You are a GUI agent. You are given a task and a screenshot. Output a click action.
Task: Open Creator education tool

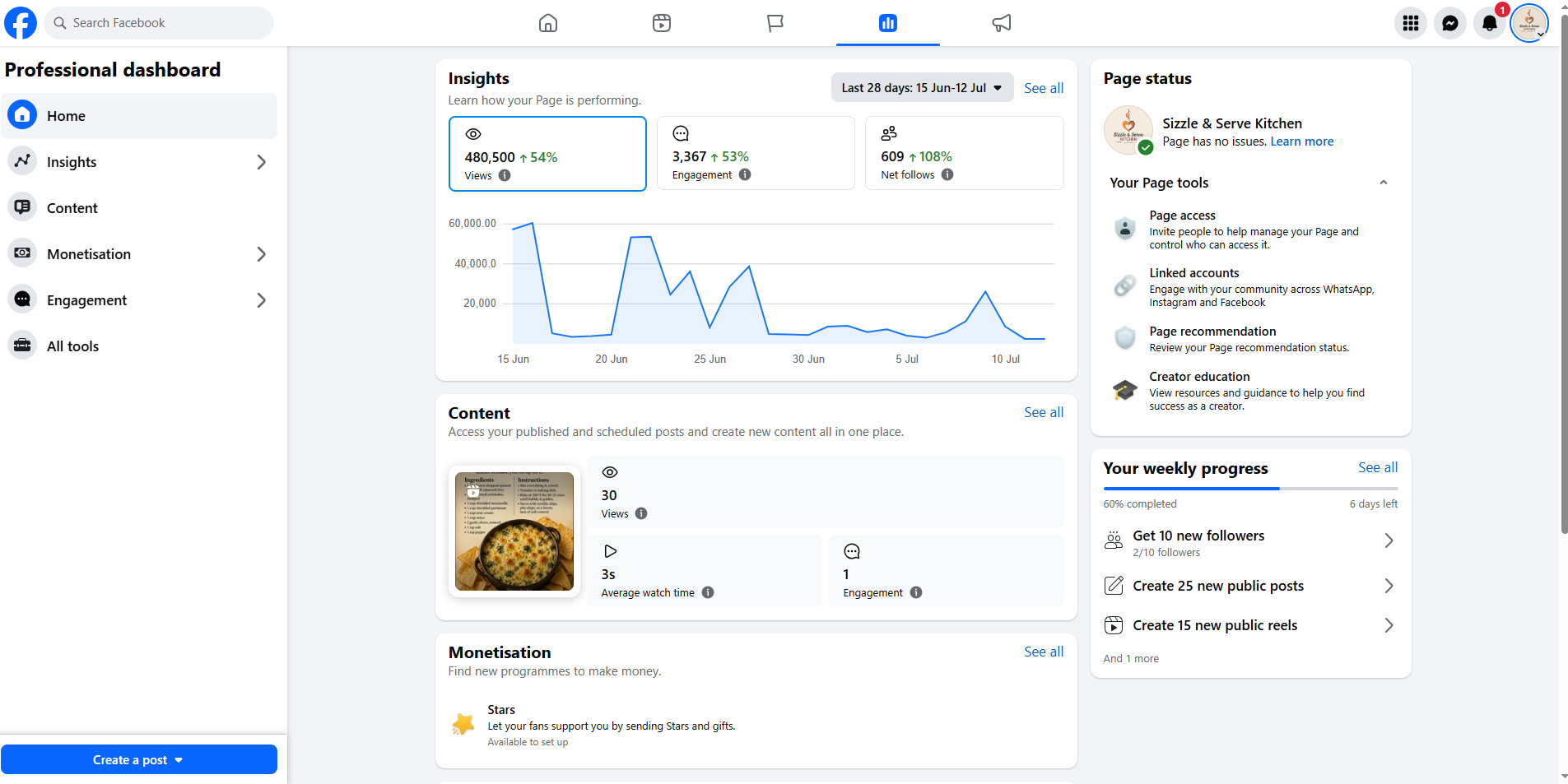pos(1250,391)
